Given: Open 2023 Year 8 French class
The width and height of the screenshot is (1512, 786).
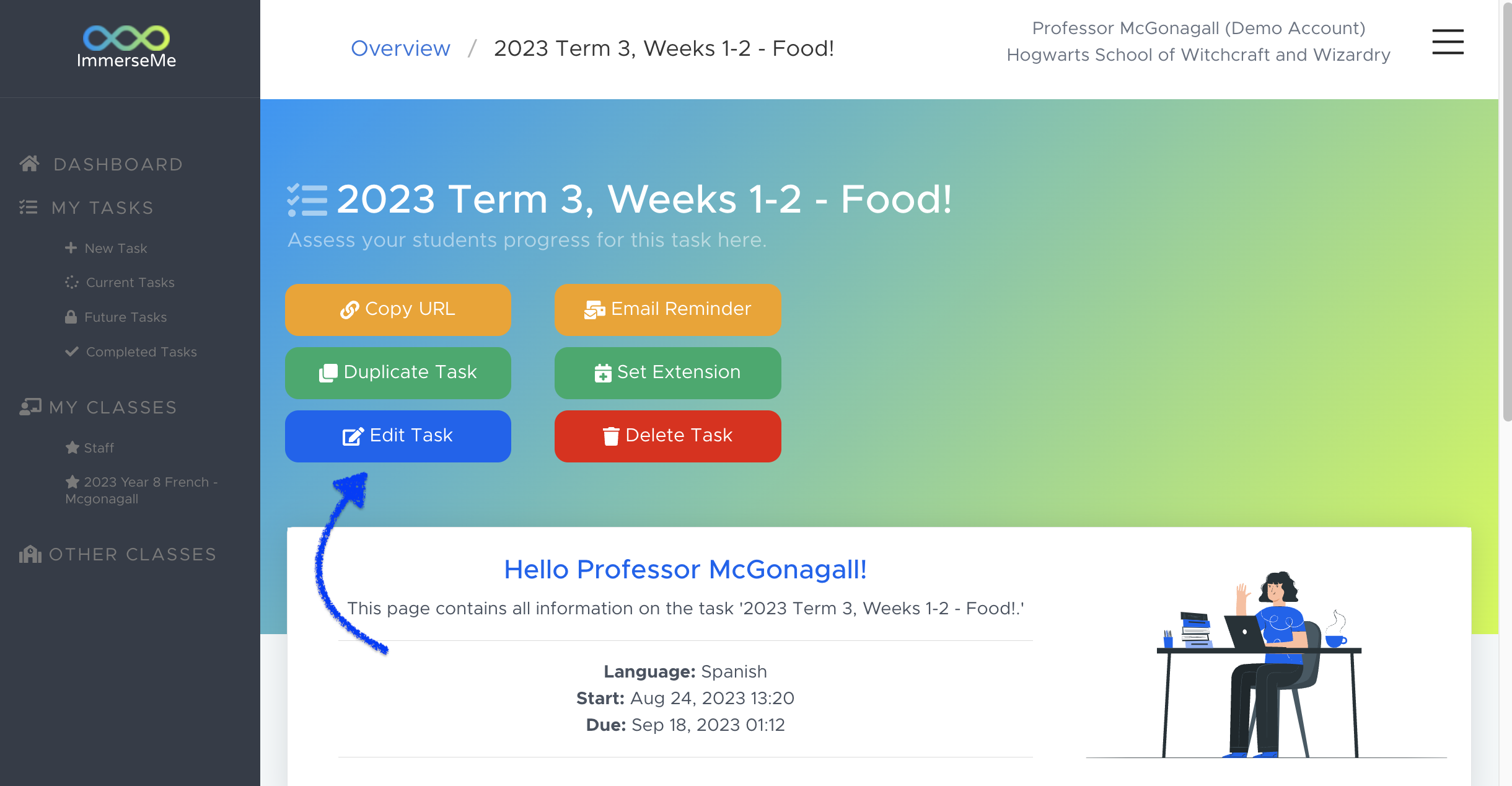Looking at the screenshot, I should 141,490.
